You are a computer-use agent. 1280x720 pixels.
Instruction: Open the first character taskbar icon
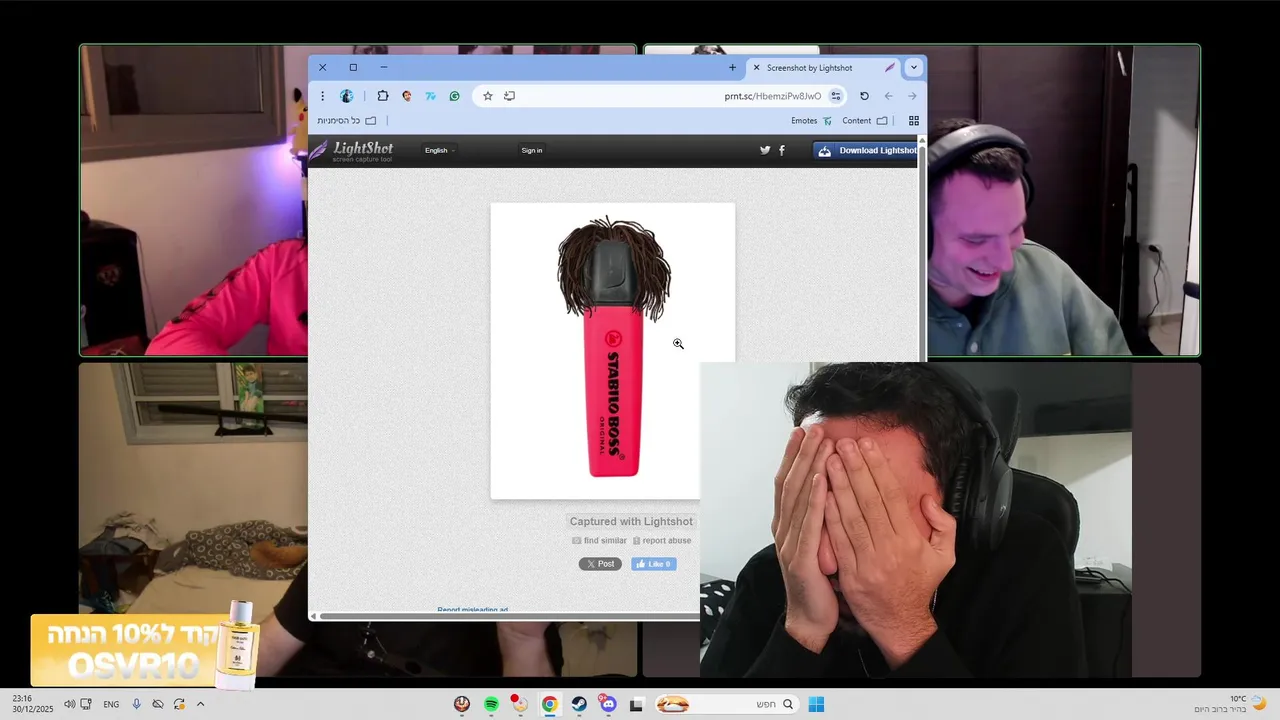(462, 705)
